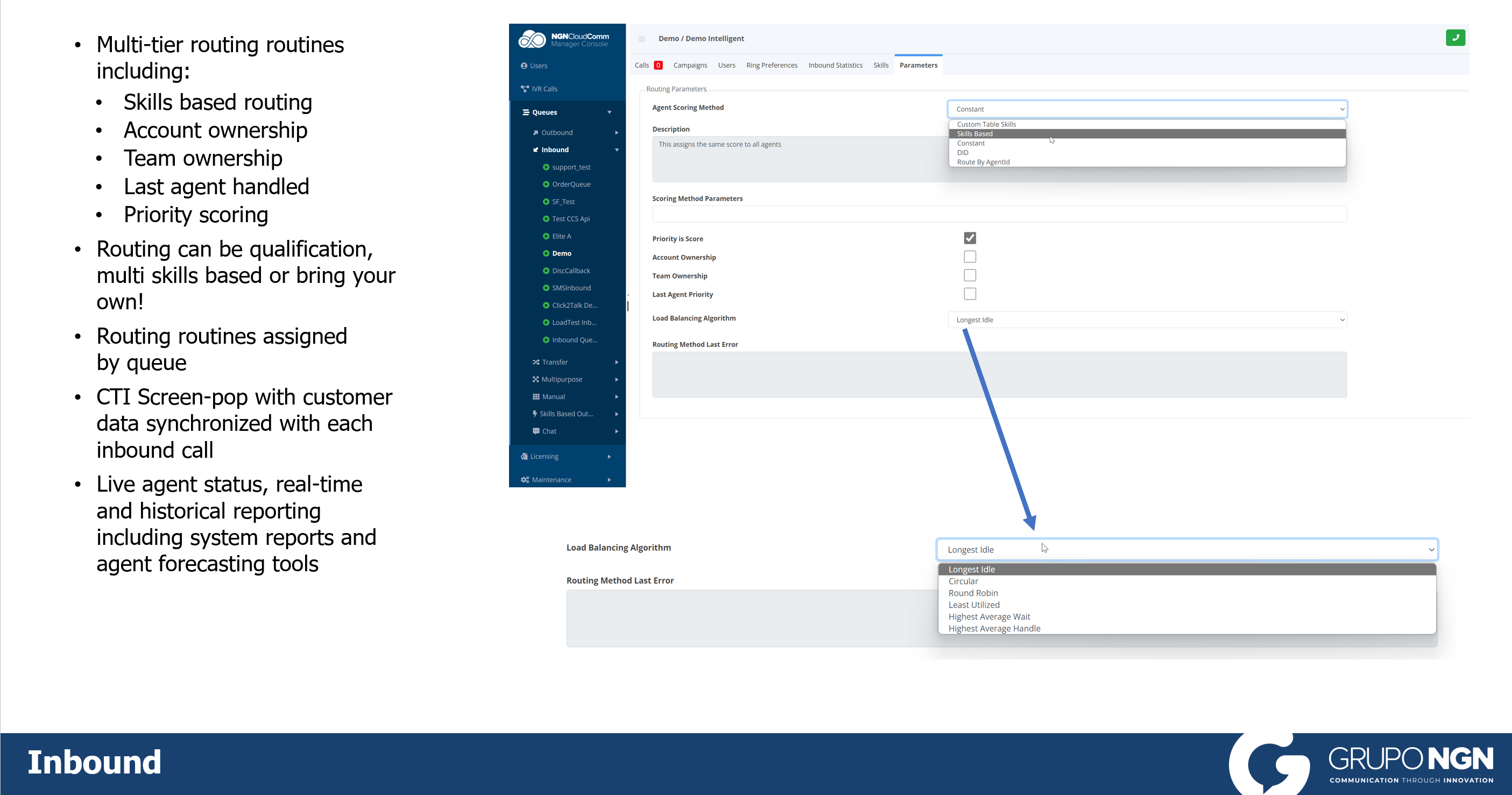Enable the Account Ownership checkbox
Screen dimensions: 1512x795
(x=970, y=257)
